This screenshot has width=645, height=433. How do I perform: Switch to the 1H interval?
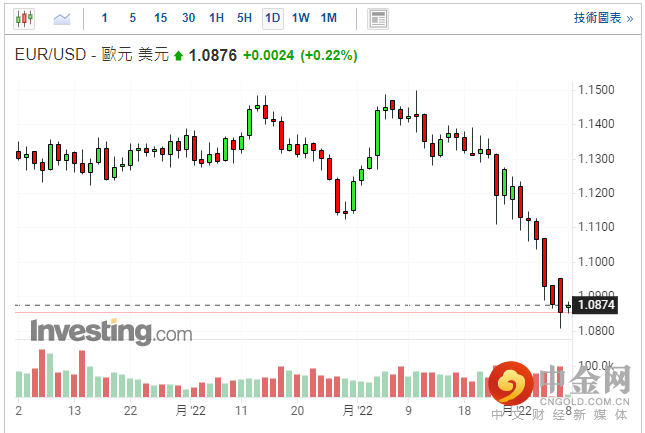pos(217,18)
